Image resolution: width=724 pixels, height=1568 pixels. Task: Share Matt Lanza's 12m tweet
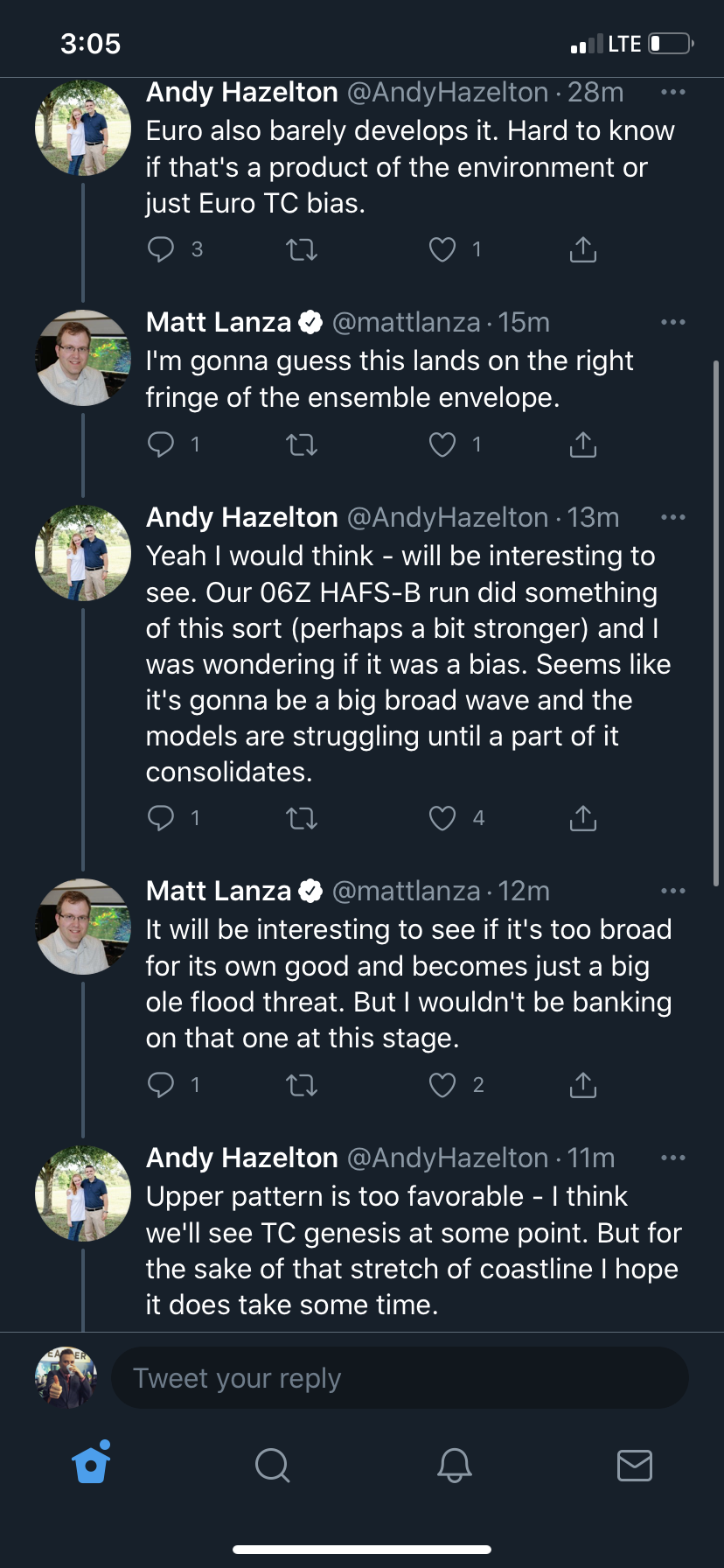(x=582, y=1085)
